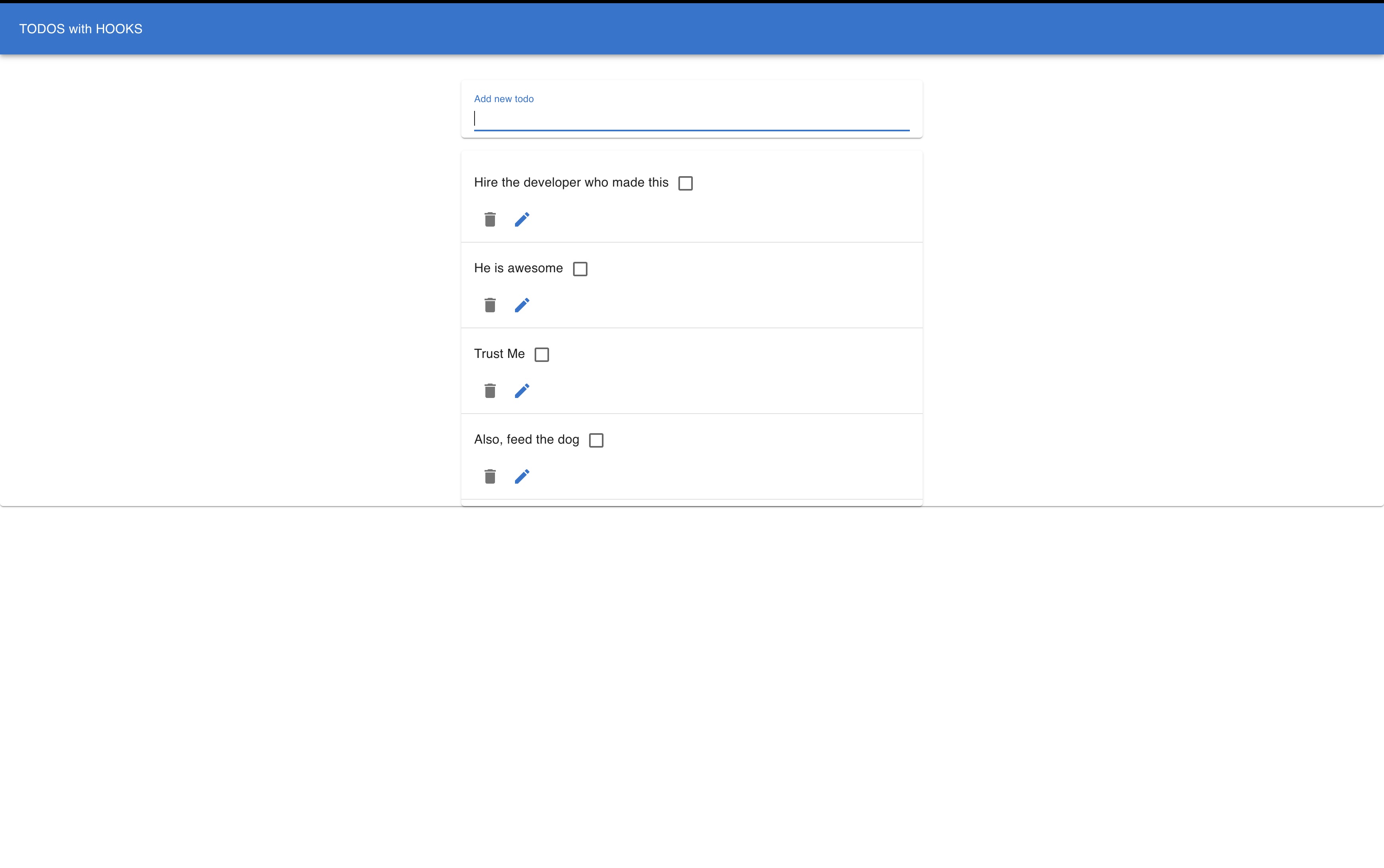Viewport: 1384px width, 868px height.
Task: Click the blue app bar header
Action: [x=746, y=29]
